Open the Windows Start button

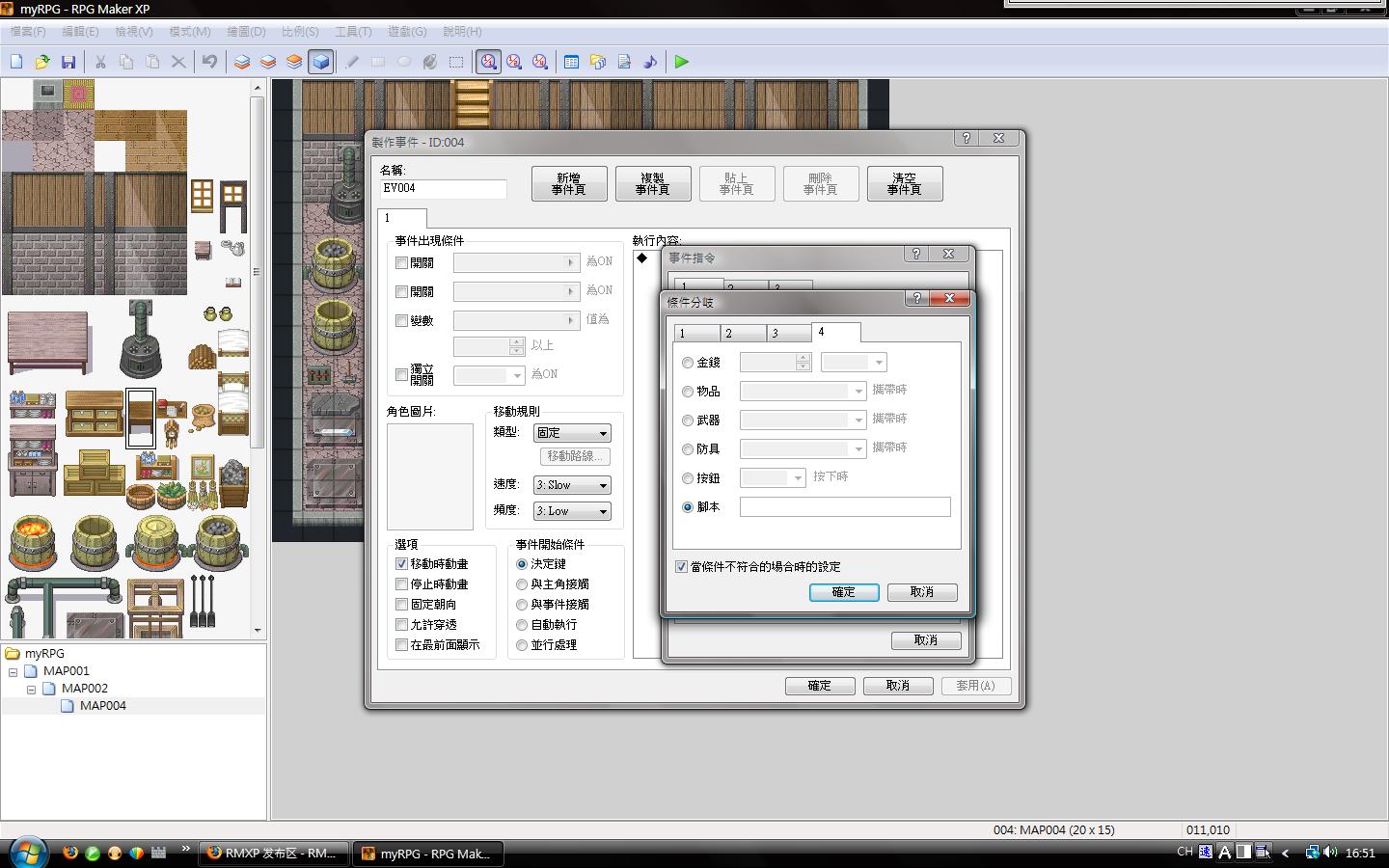tap(28, 853)
